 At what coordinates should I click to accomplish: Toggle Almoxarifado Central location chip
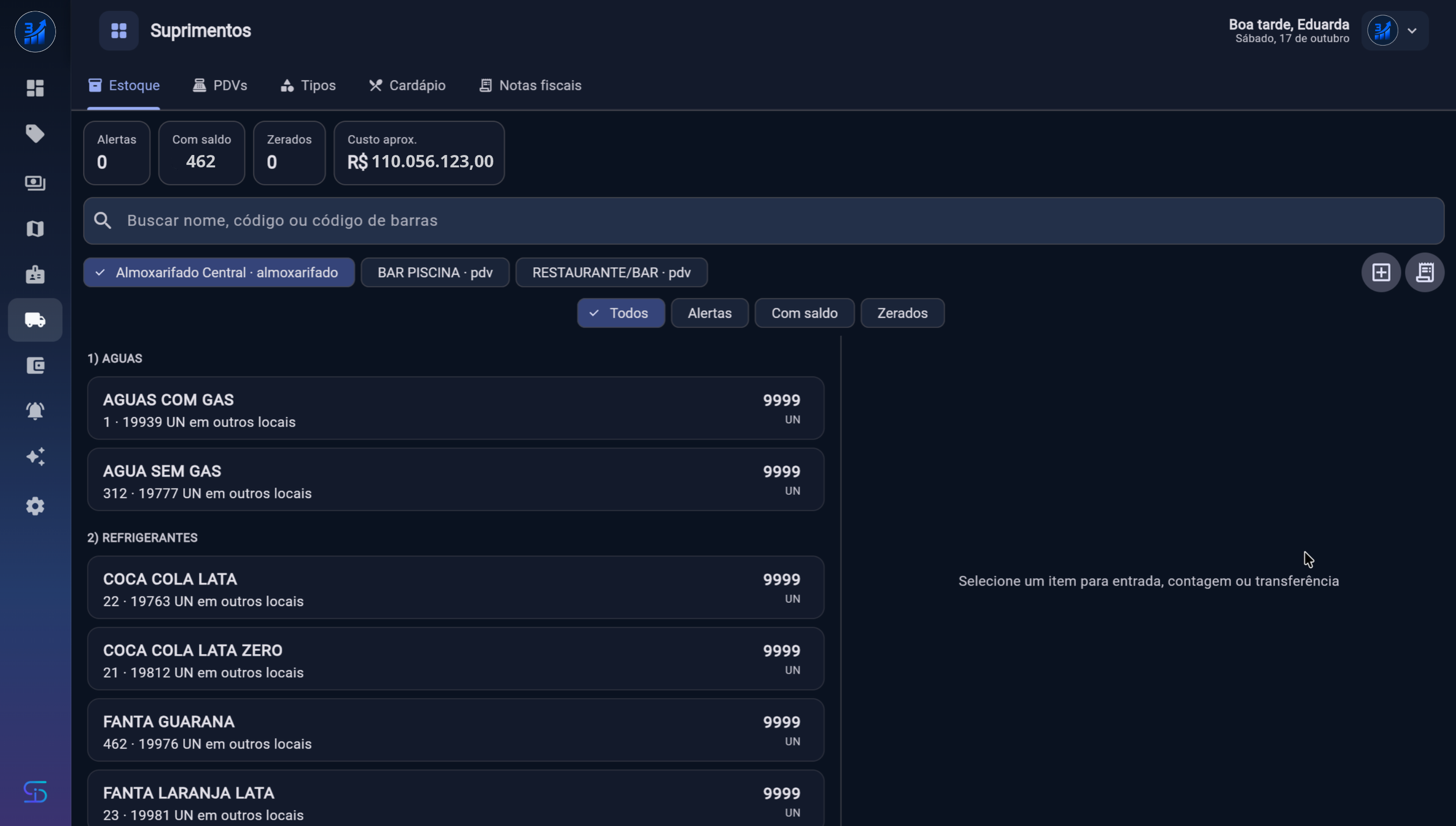219,272
